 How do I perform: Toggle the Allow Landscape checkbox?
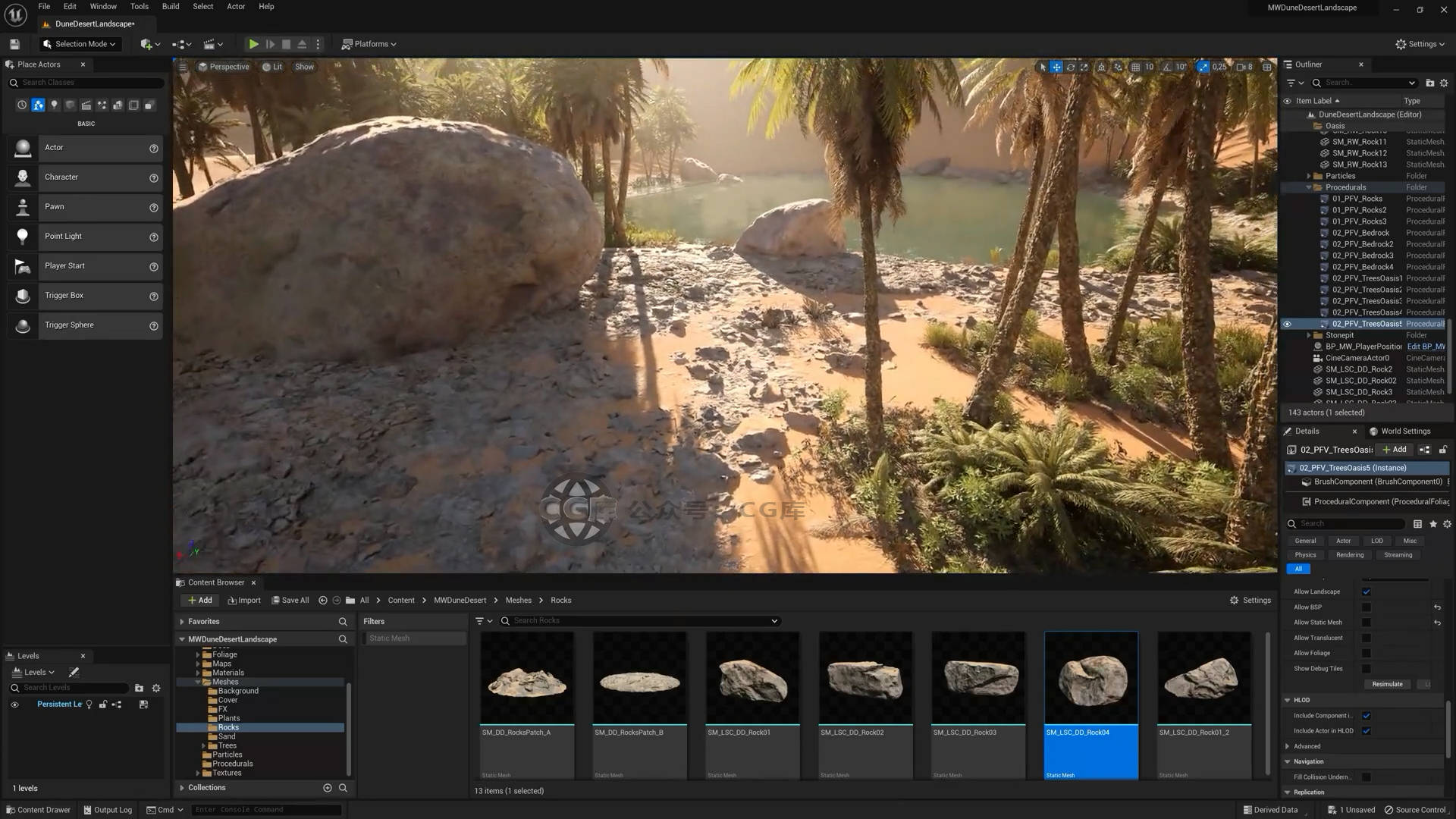[1366, 591]
